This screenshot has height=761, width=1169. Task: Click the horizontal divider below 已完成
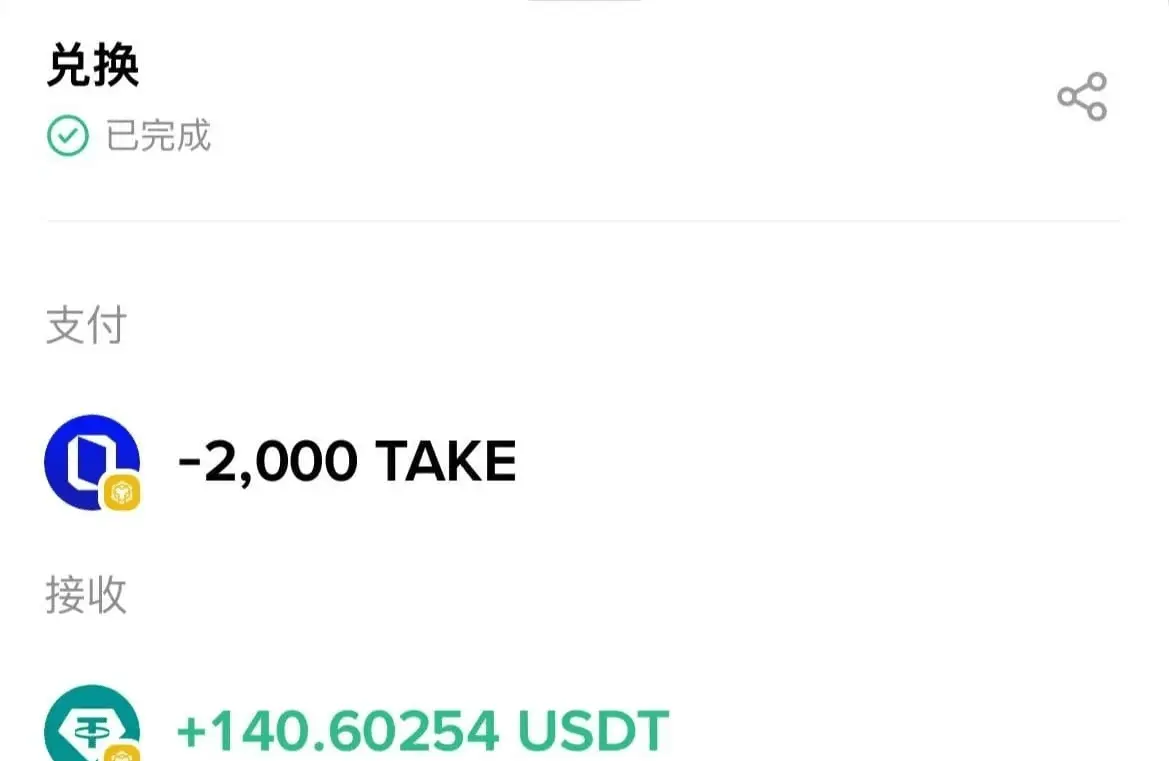click(583, 221)
